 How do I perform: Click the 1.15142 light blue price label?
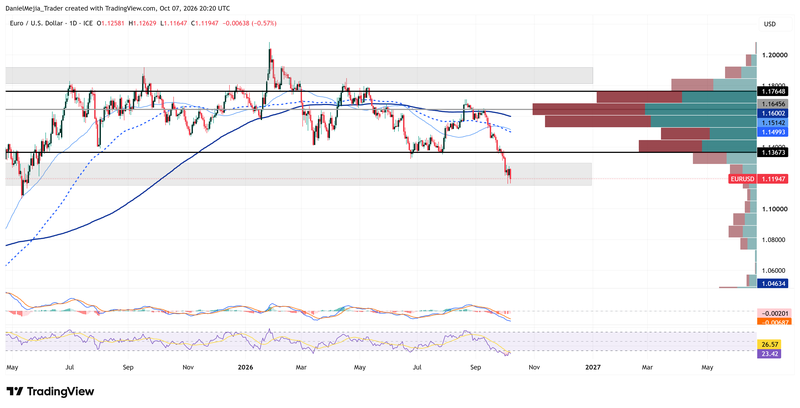pos(772,123)
